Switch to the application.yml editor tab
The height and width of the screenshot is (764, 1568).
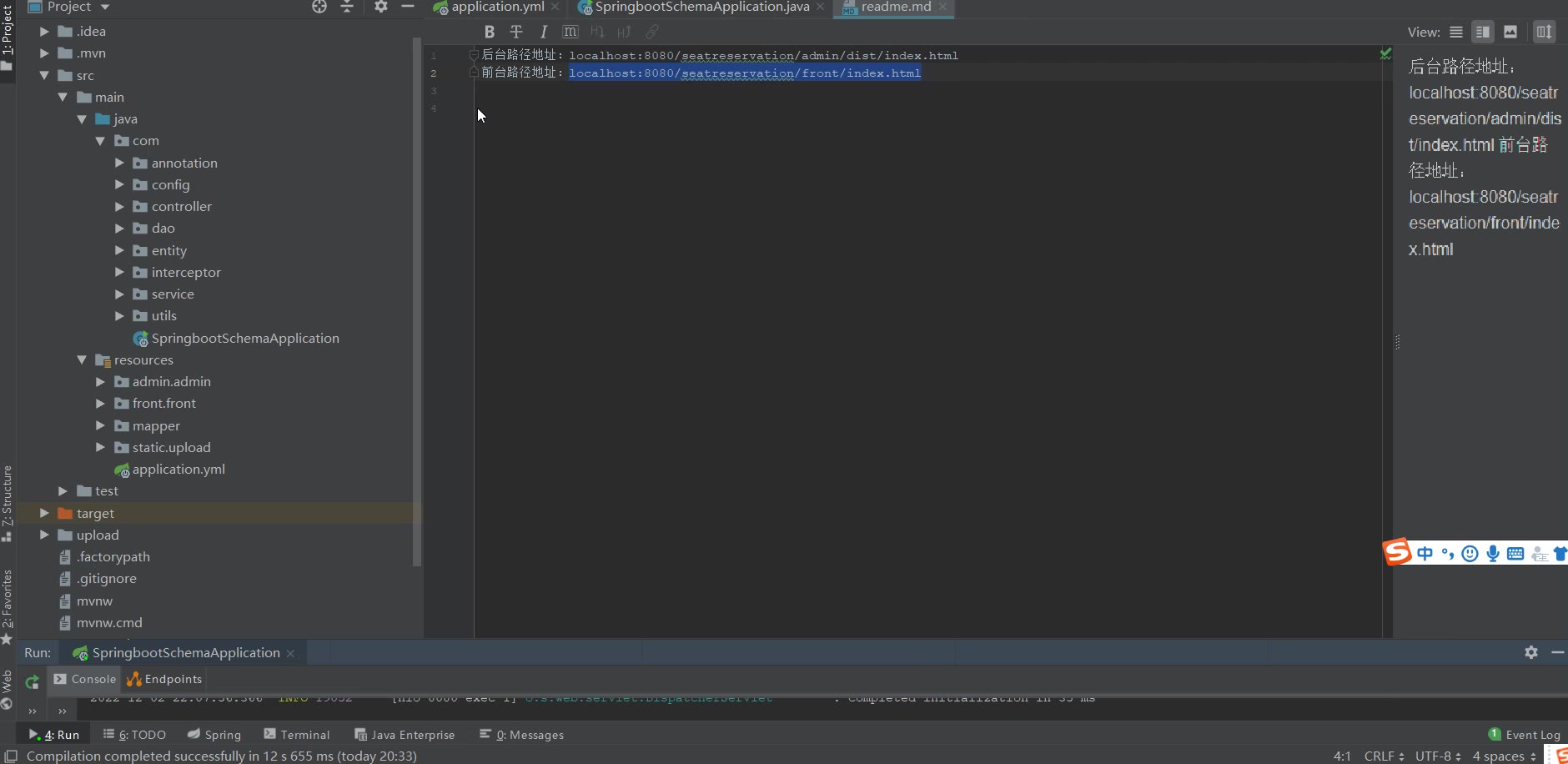point(497,7)
